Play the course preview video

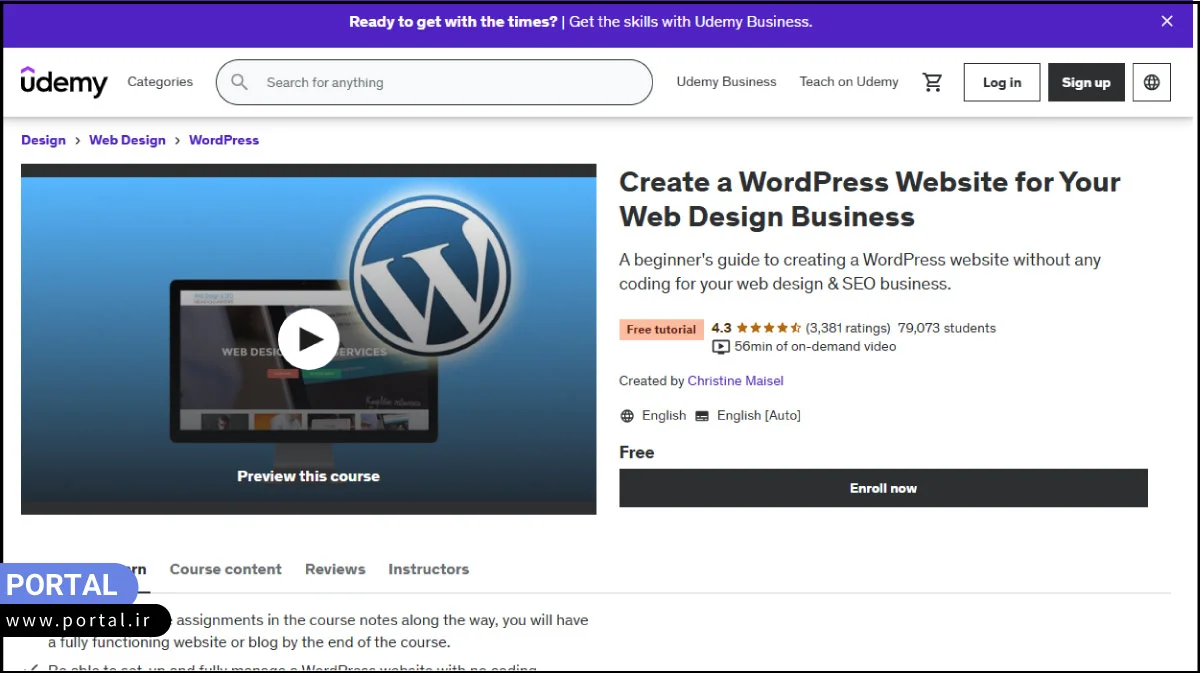(x=308, y=339)
